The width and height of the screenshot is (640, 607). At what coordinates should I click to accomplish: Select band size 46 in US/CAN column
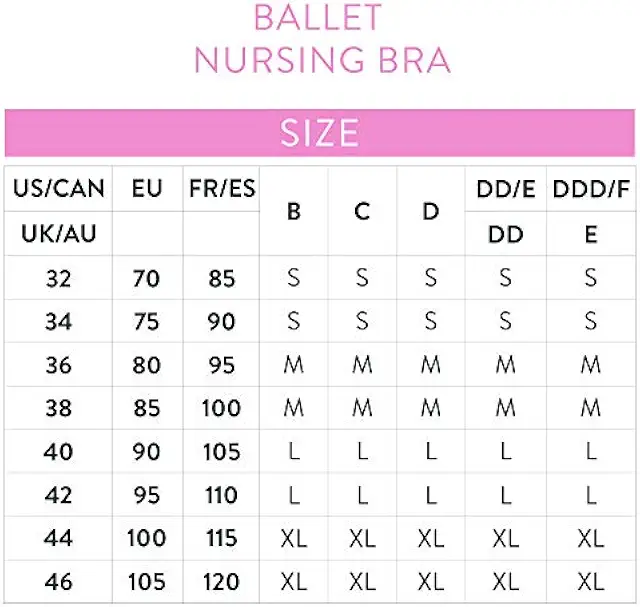pos(59,582)
